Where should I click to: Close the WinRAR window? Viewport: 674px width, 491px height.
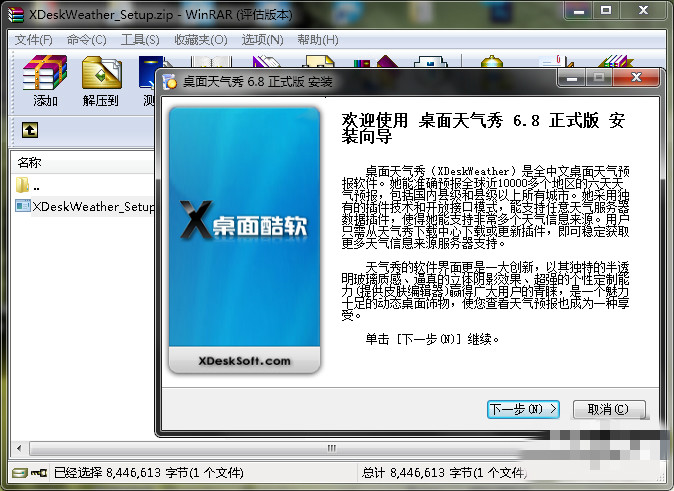point(643,10)
